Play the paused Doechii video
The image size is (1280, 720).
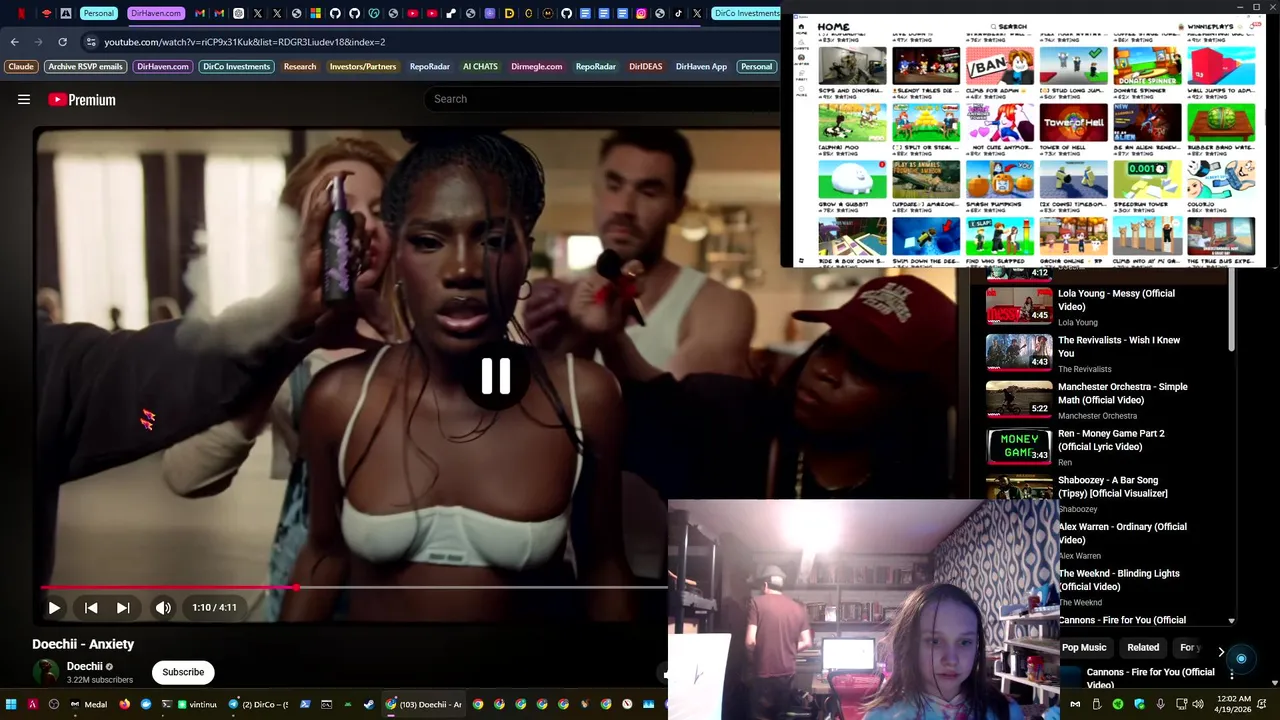[54, 607]
